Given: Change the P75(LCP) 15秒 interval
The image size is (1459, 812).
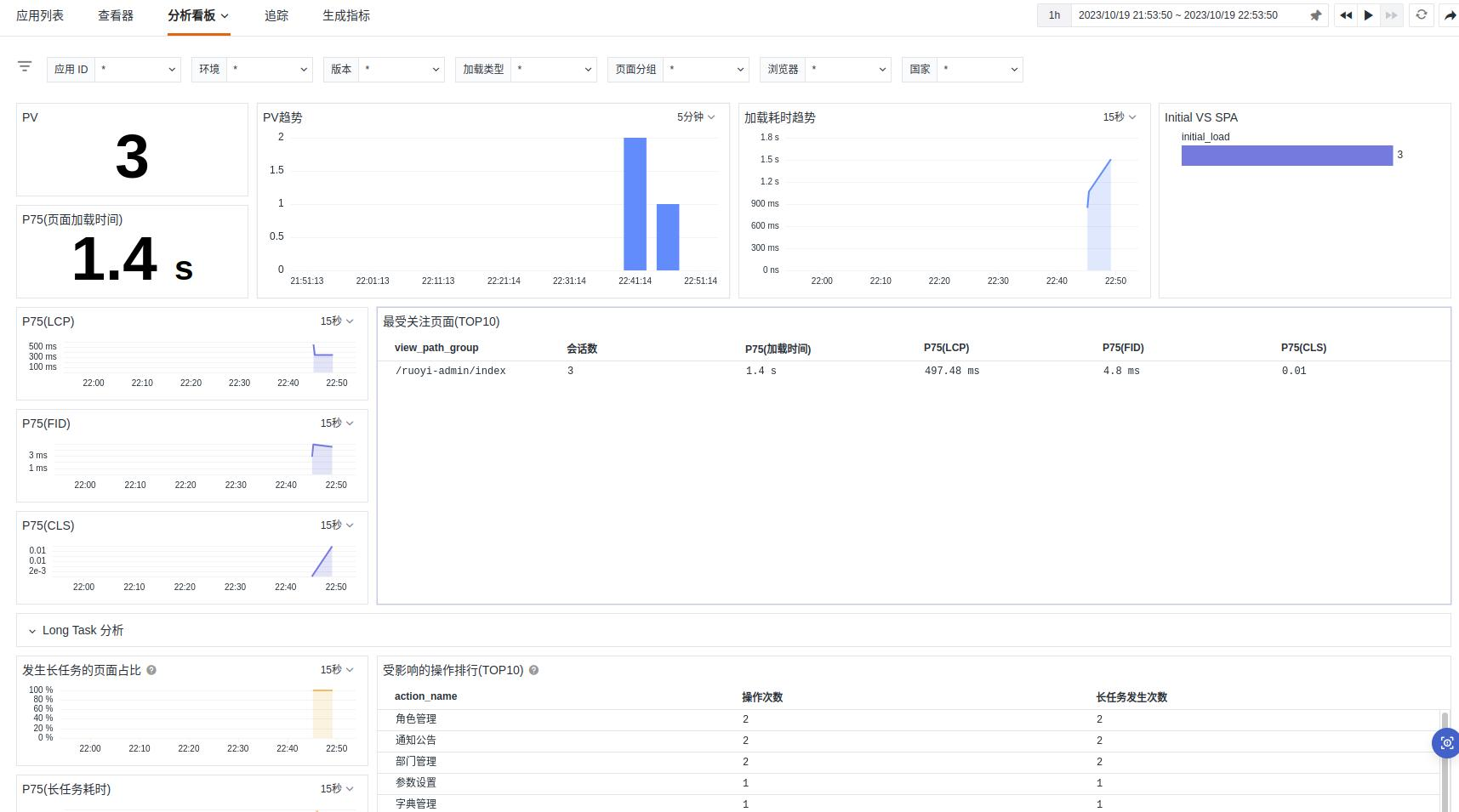Looking at the screenshot, I should tap(337, 321).
